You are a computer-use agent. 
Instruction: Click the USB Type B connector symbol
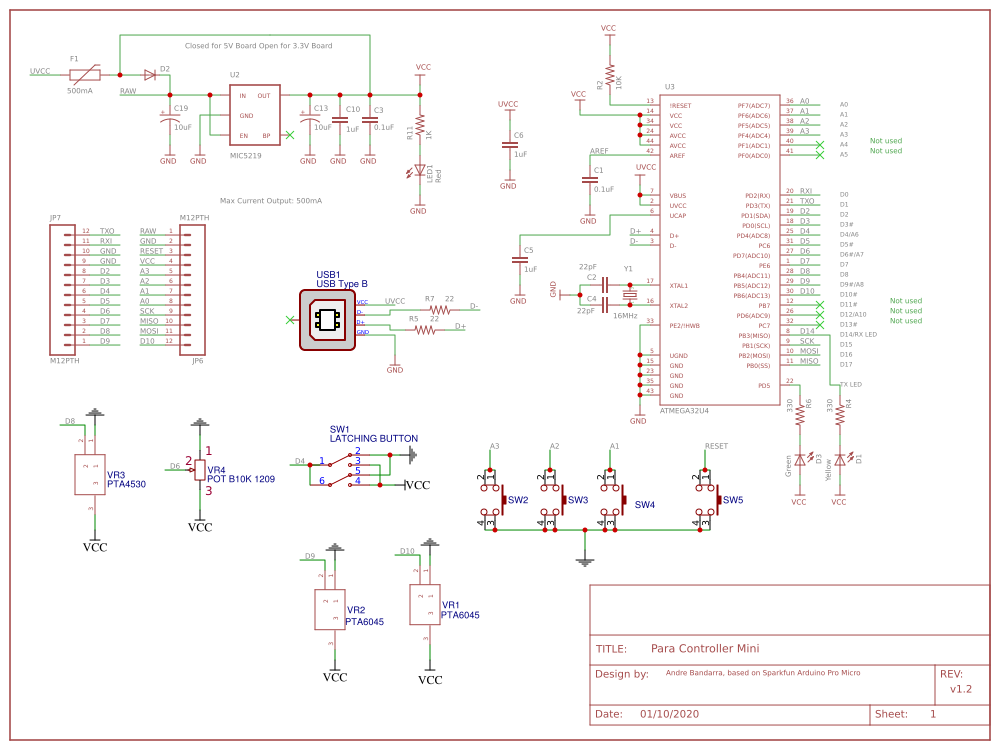[x=327, y=320]
